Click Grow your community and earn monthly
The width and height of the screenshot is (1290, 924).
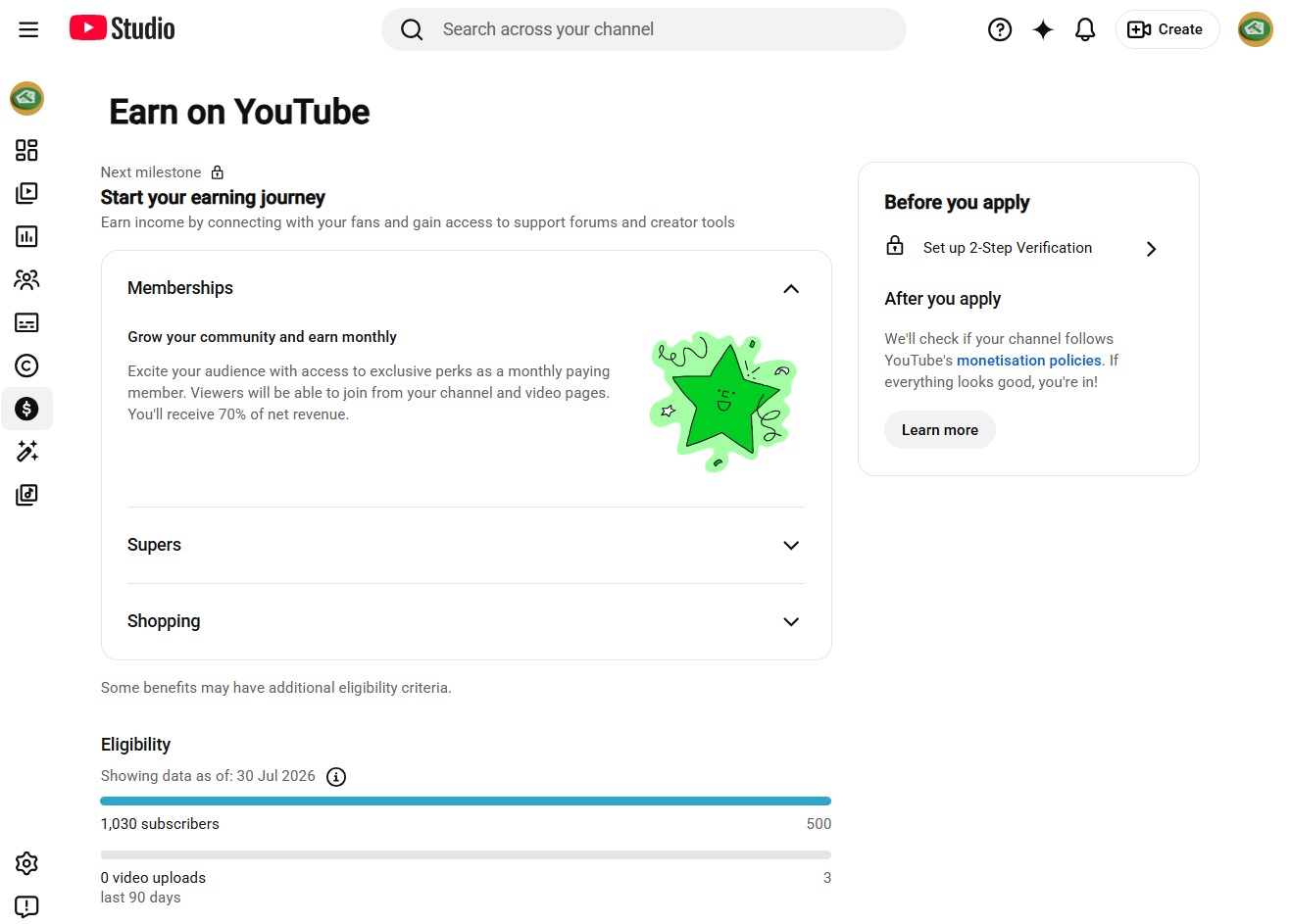(262, 337)
